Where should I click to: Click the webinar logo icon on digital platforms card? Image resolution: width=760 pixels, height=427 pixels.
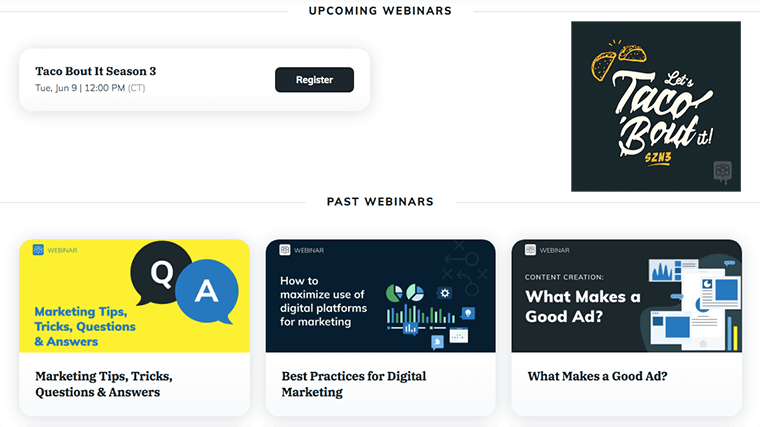click(285, 250)
